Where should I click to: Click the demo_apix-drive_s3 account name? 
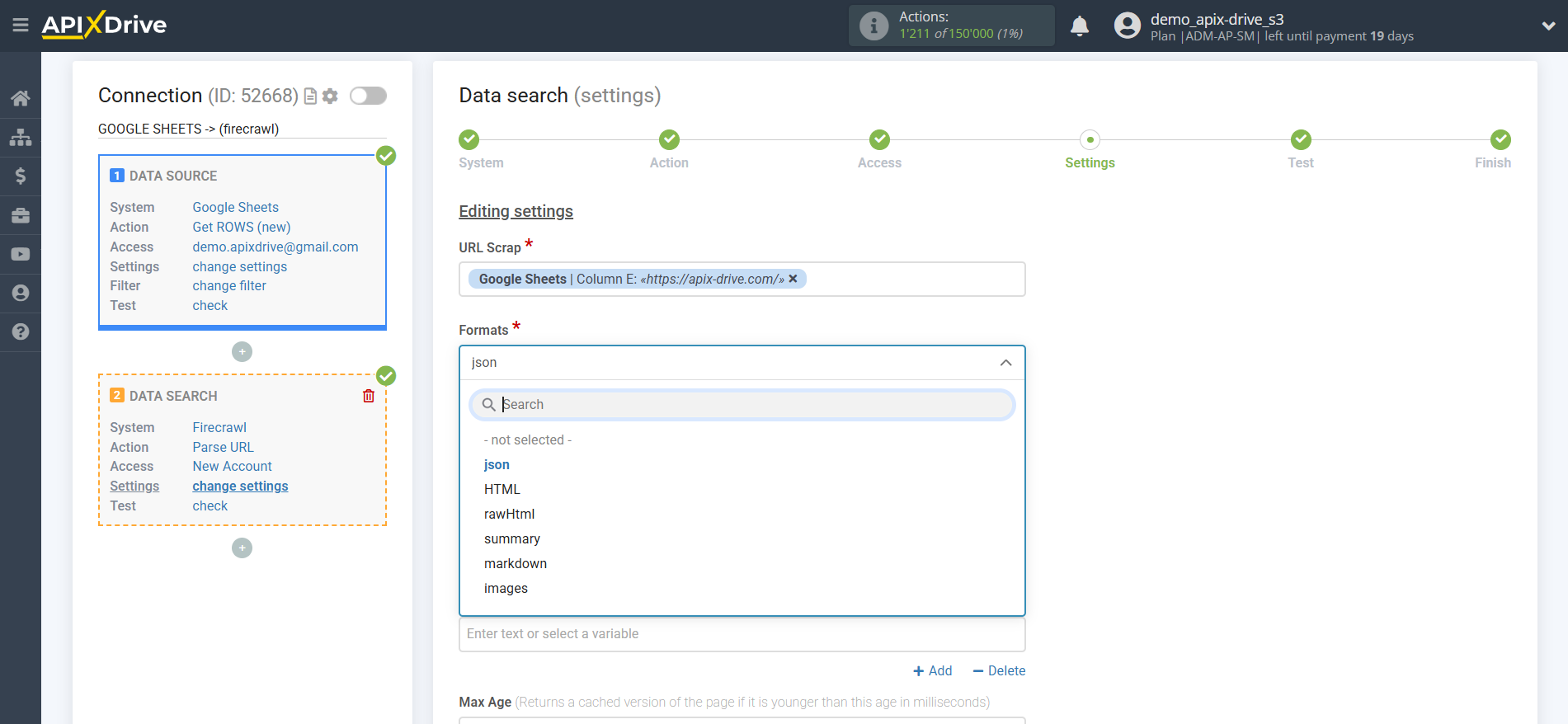[1217, 19]
